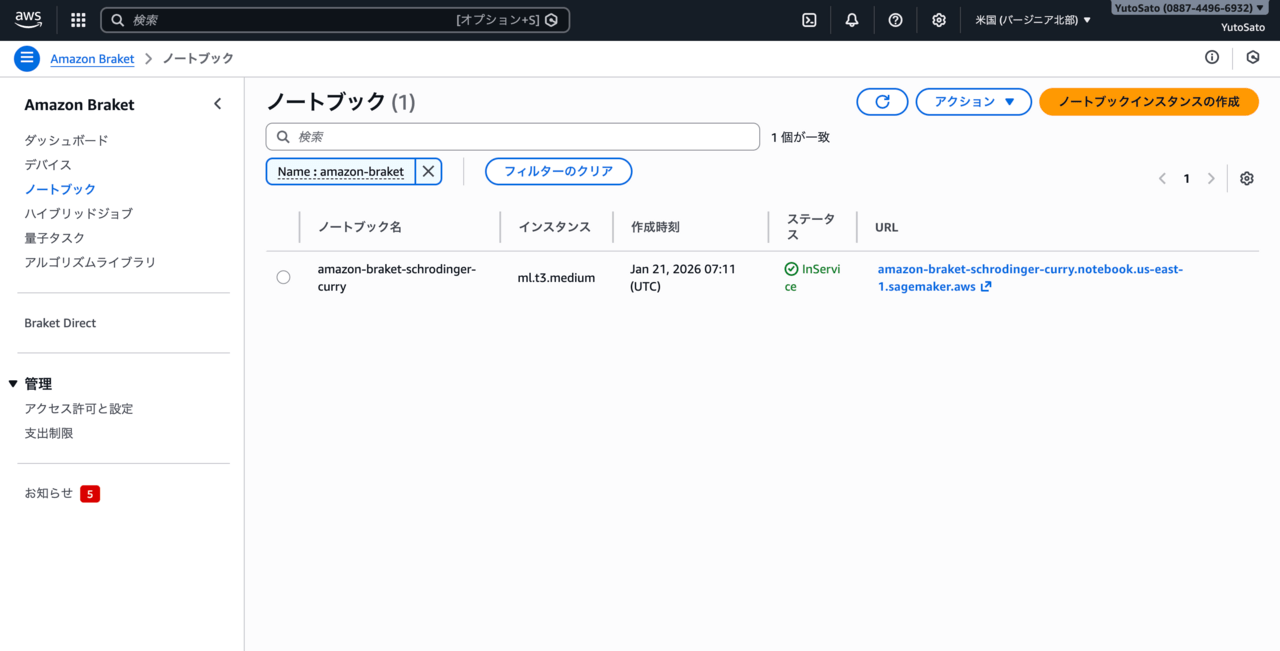Image resolution: width=1280 pixels, height=651 pixels.
Task: Remove the Name: amazon-braket filter token
Action: (x=428, y=172)
